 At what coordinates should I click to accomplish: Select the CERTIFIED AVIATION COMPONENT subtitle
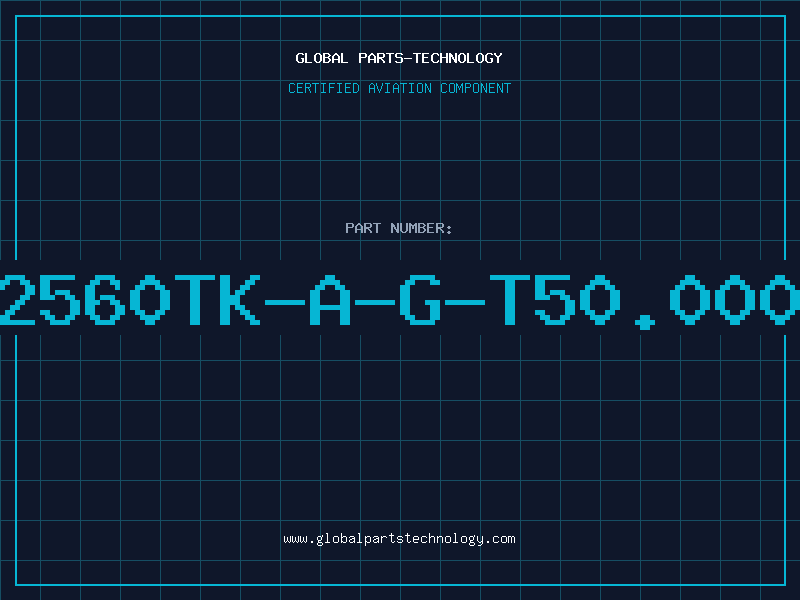(x=399, y=88)
